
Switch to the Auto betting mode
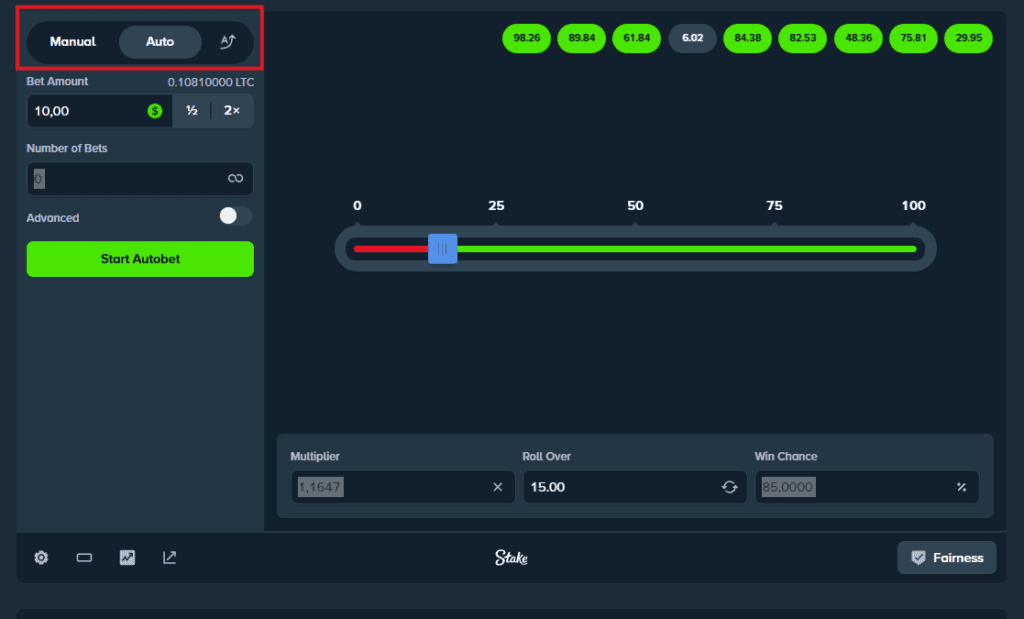(x=158, y=42)
